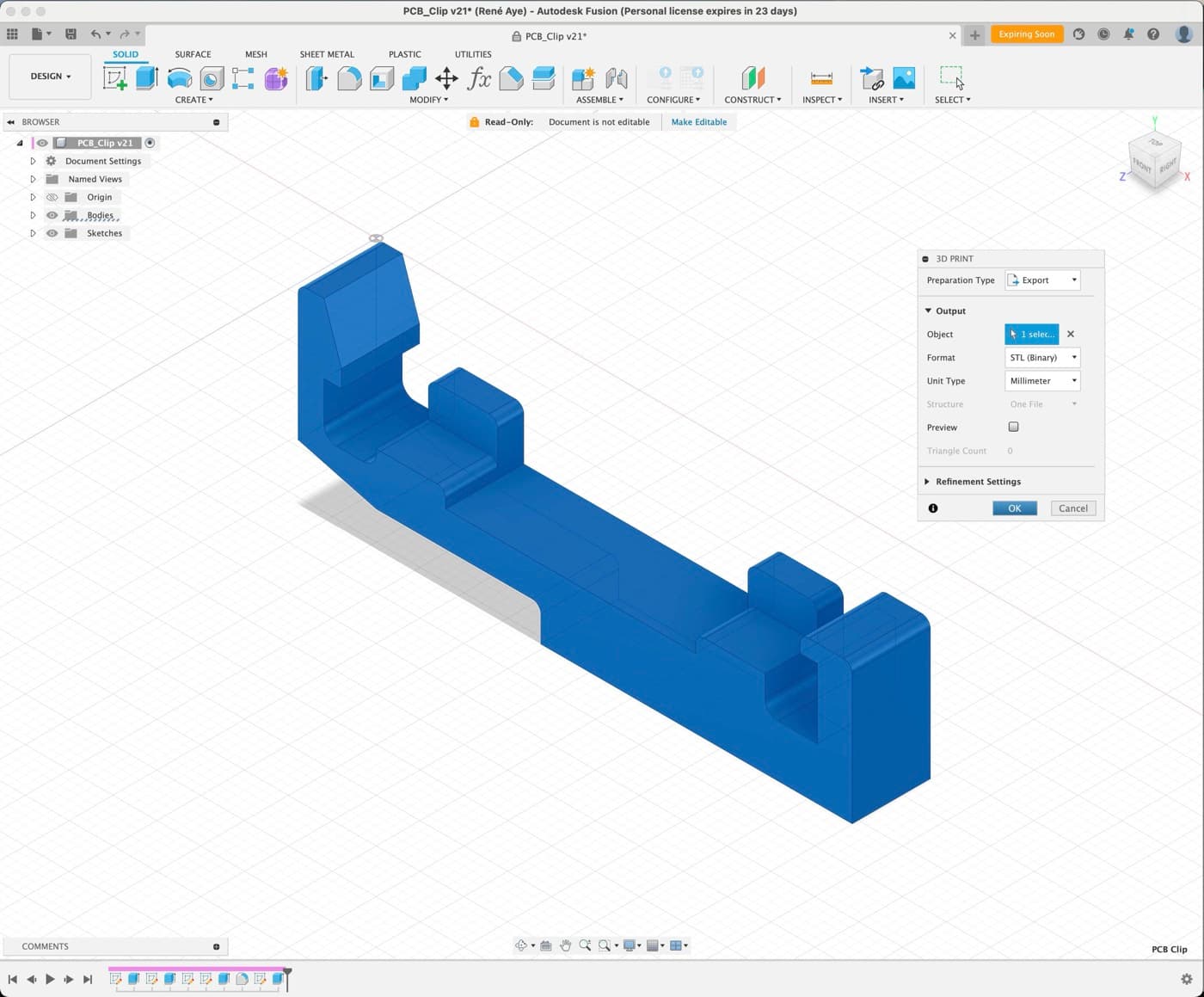Select the Revolve tool icon
The height and width of the screenshot is (997, 1204).
(x=180, y=78)
